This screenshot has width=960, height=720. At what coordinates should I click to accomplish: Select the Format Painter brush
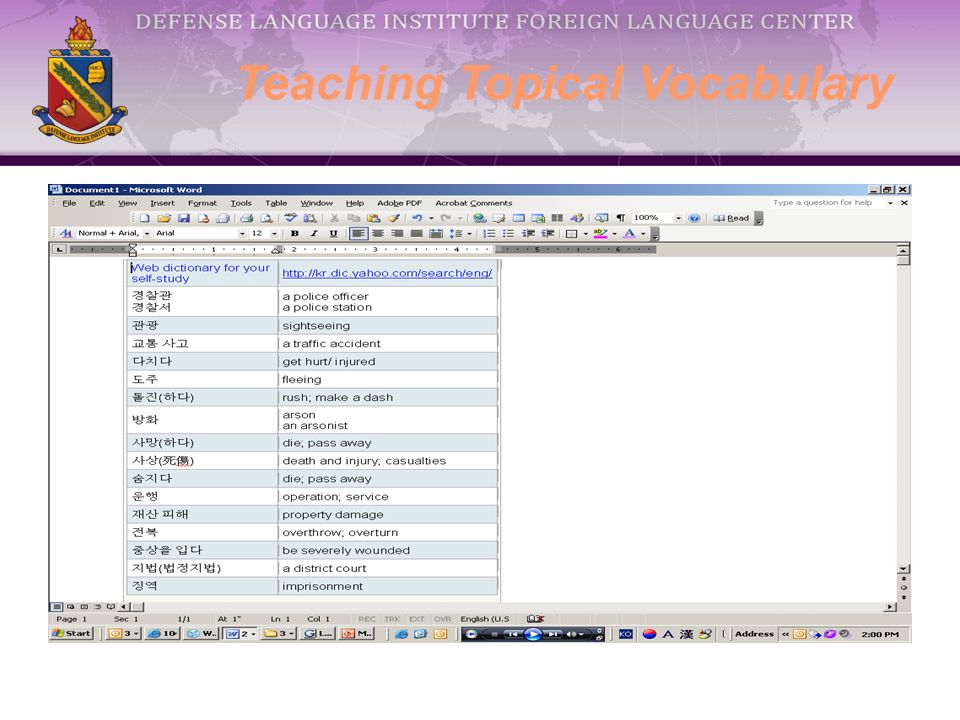tap(394, 218)
